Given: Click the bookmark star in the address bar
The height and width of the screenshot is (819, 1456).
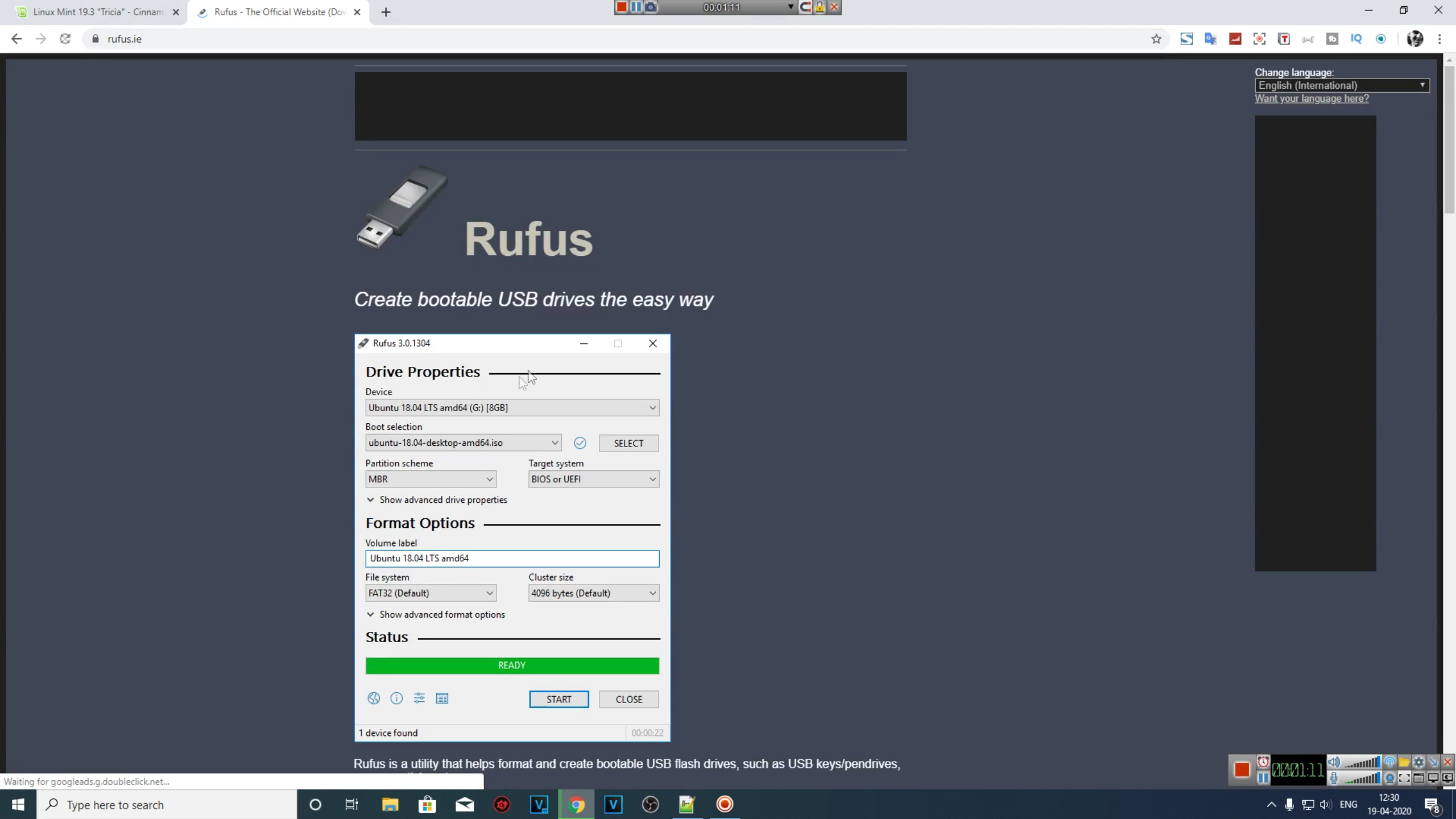Looking at the screenshot, I should click(x=1156, y=39).
